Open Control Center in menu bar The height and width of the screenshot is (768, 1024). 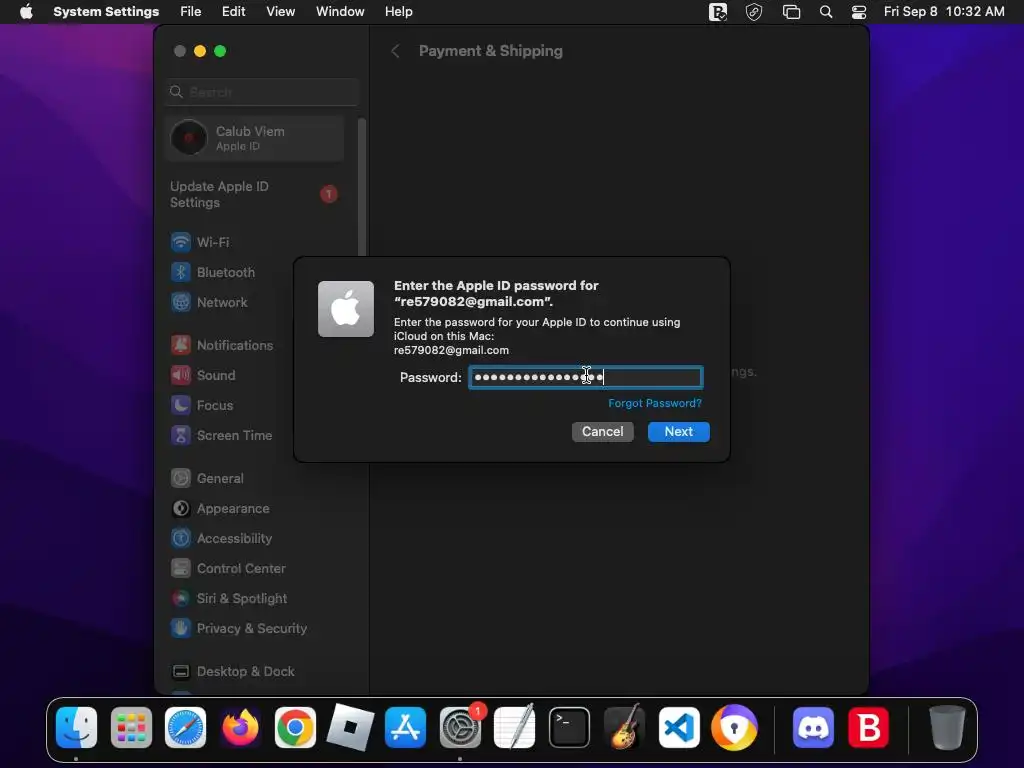[859, 12]
